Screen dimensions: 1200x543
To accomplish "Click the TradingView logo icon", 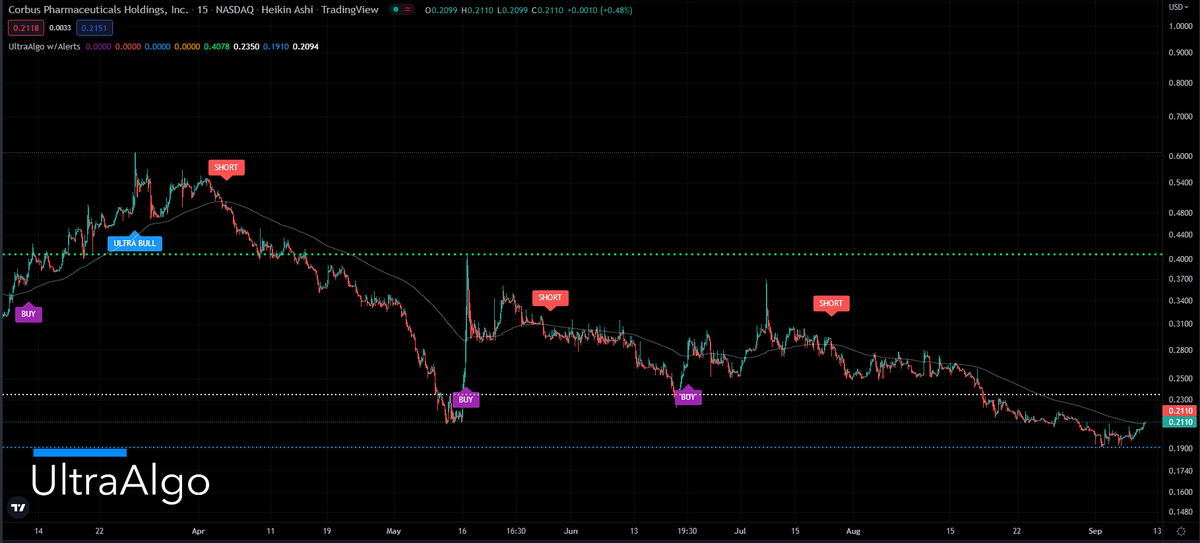I will pos(18,508).
